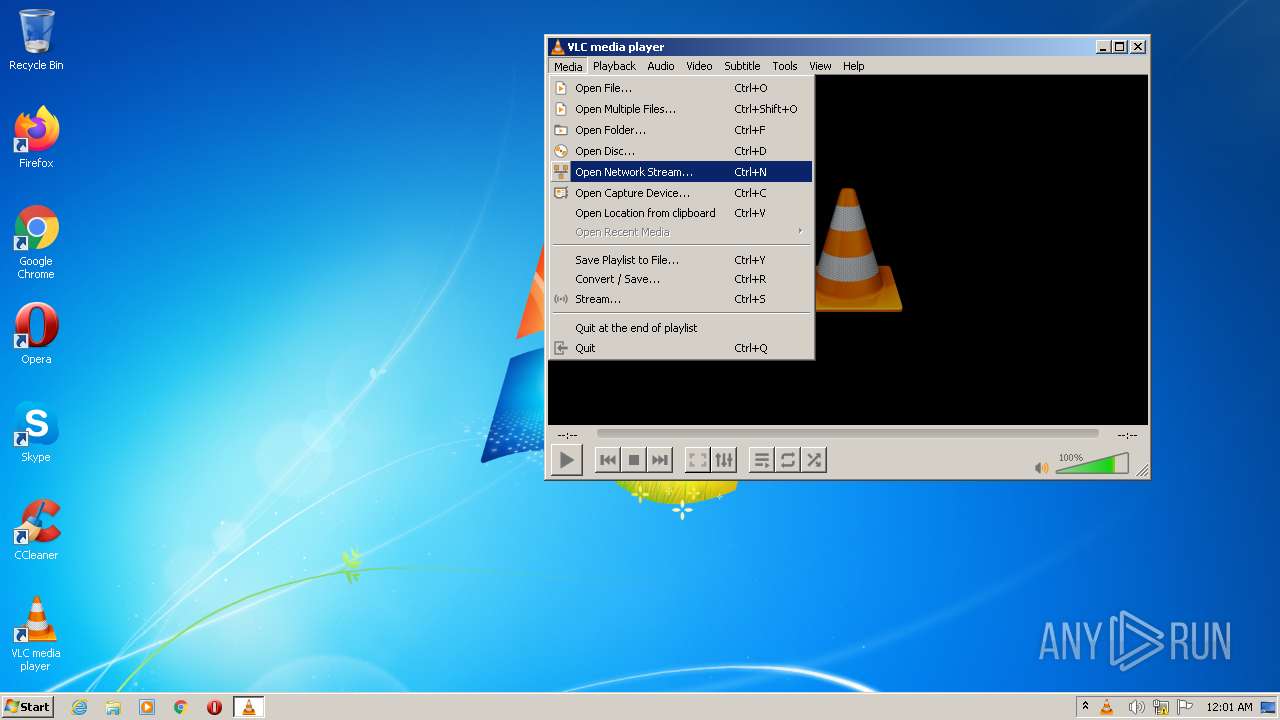Click VLC cone in system tray
Viewport: 1280px width, 720px height.
click(1107, 707)
